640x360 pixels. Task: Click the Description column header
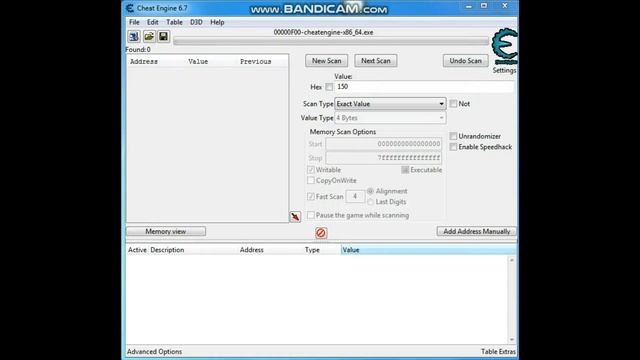(167, 250)
